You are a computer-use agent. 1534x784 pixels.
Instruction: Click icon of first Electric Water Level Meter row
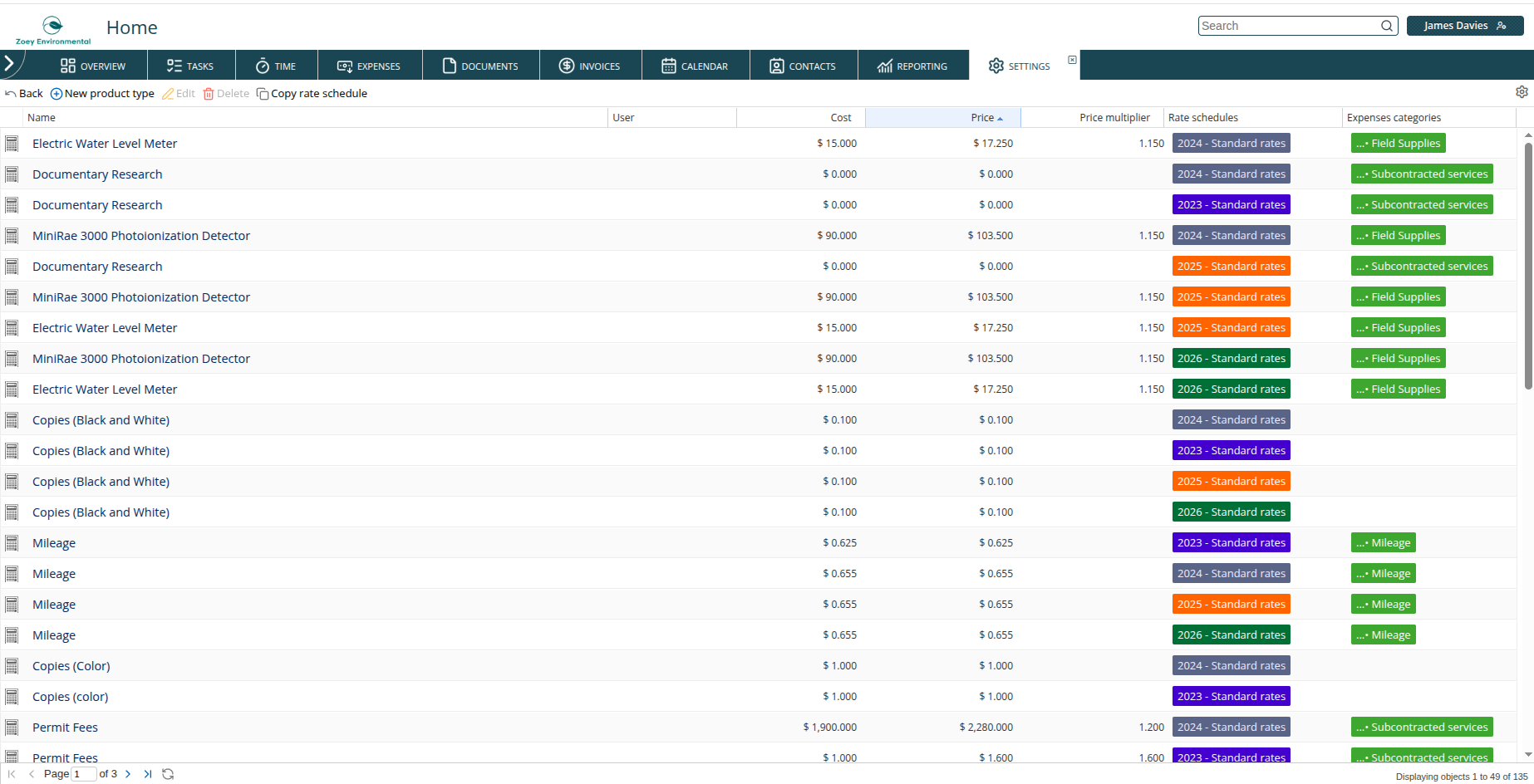[12, 144]
